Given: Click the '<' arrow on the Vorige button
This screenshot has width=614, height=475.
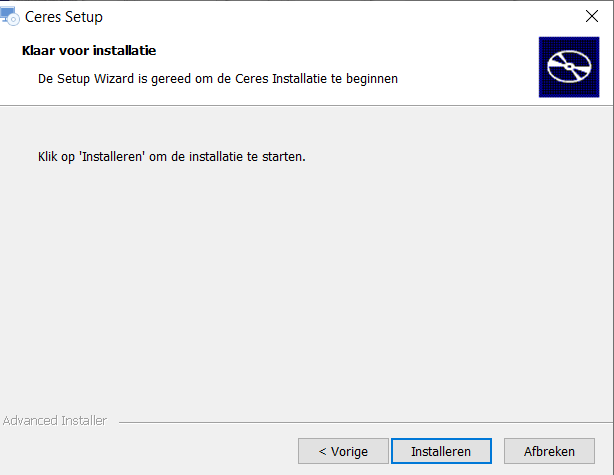Looking at the screenshot, I should [x=322, y=452].
